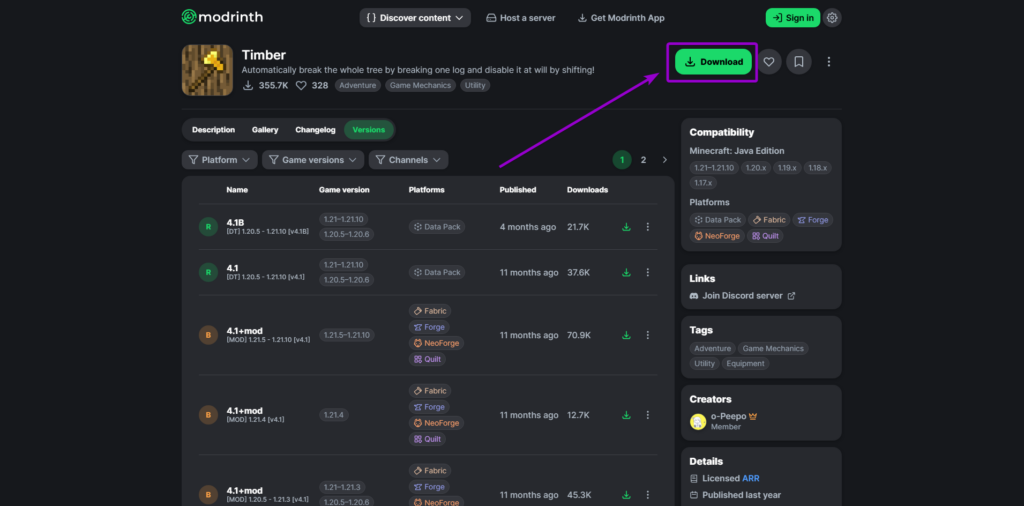Image resolution: width=1024 pixels, height=506 pixels.
Task: Expand the Game versions filter dropdown
Action: pyautogui.click(x=312, y=160)
